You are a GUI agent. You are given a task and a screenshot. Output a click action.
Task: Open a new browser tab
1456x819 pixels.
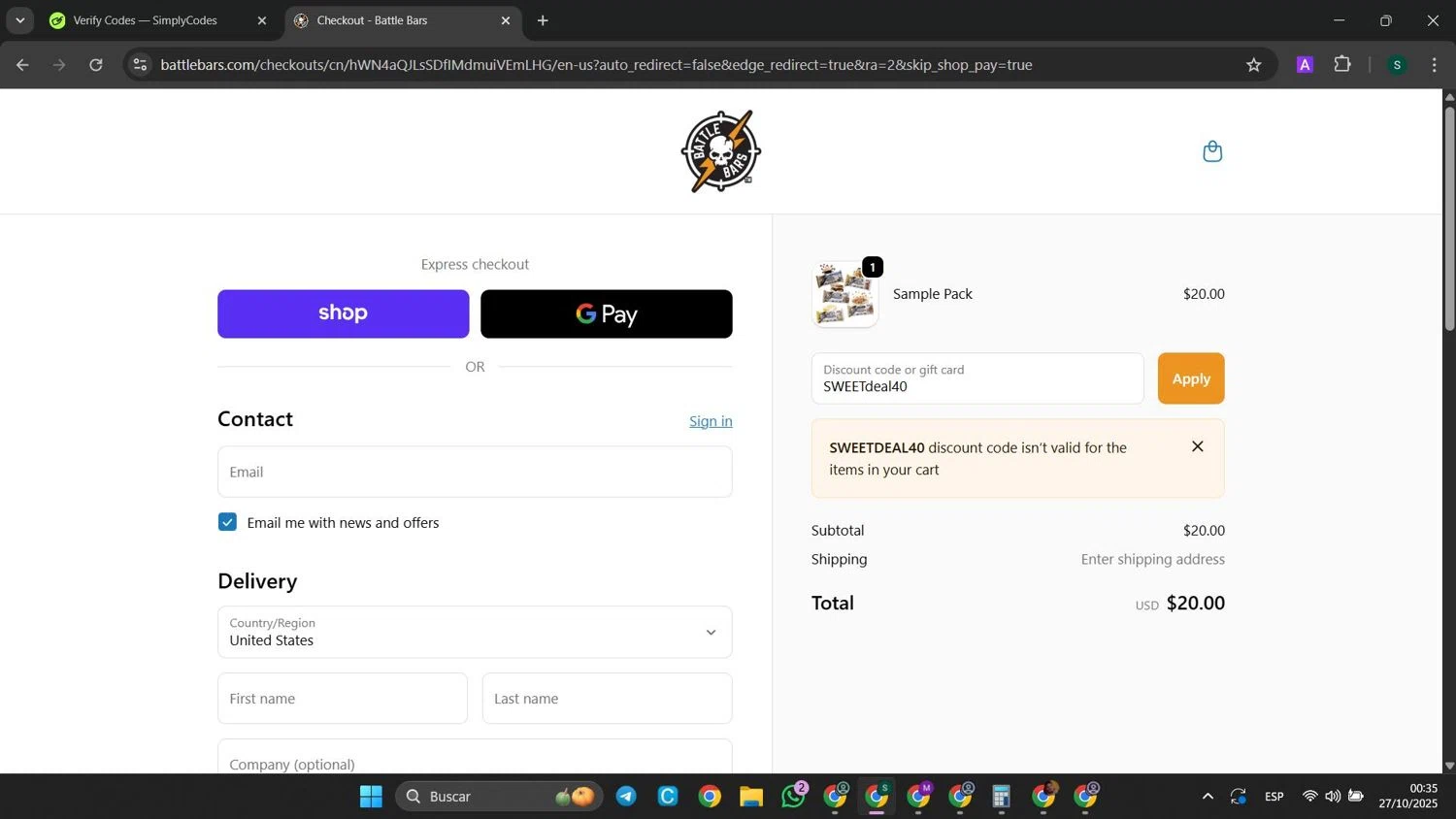pos(543,20)
